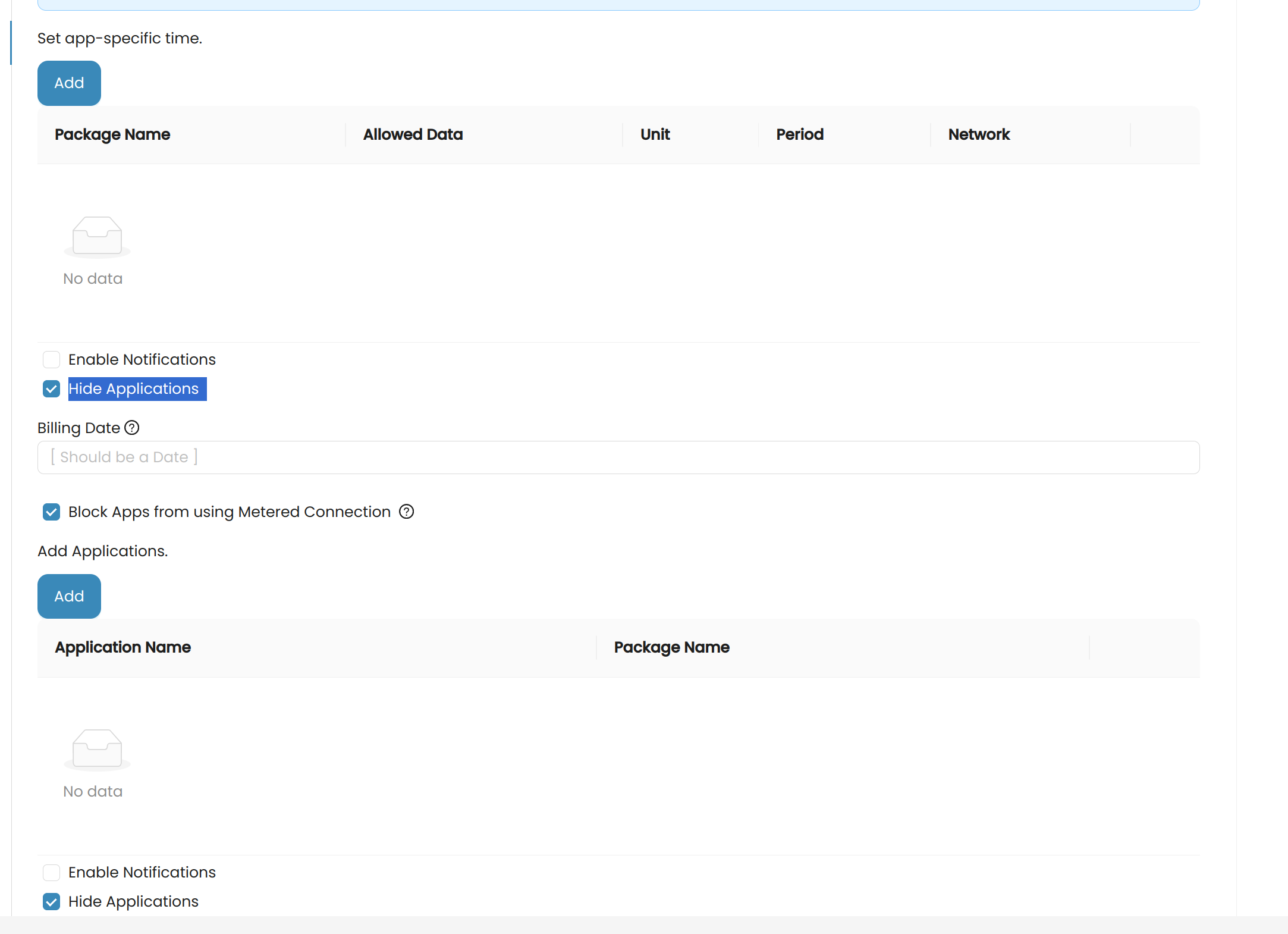Select the Package Name column header
1288x934 pixels.
112,134
